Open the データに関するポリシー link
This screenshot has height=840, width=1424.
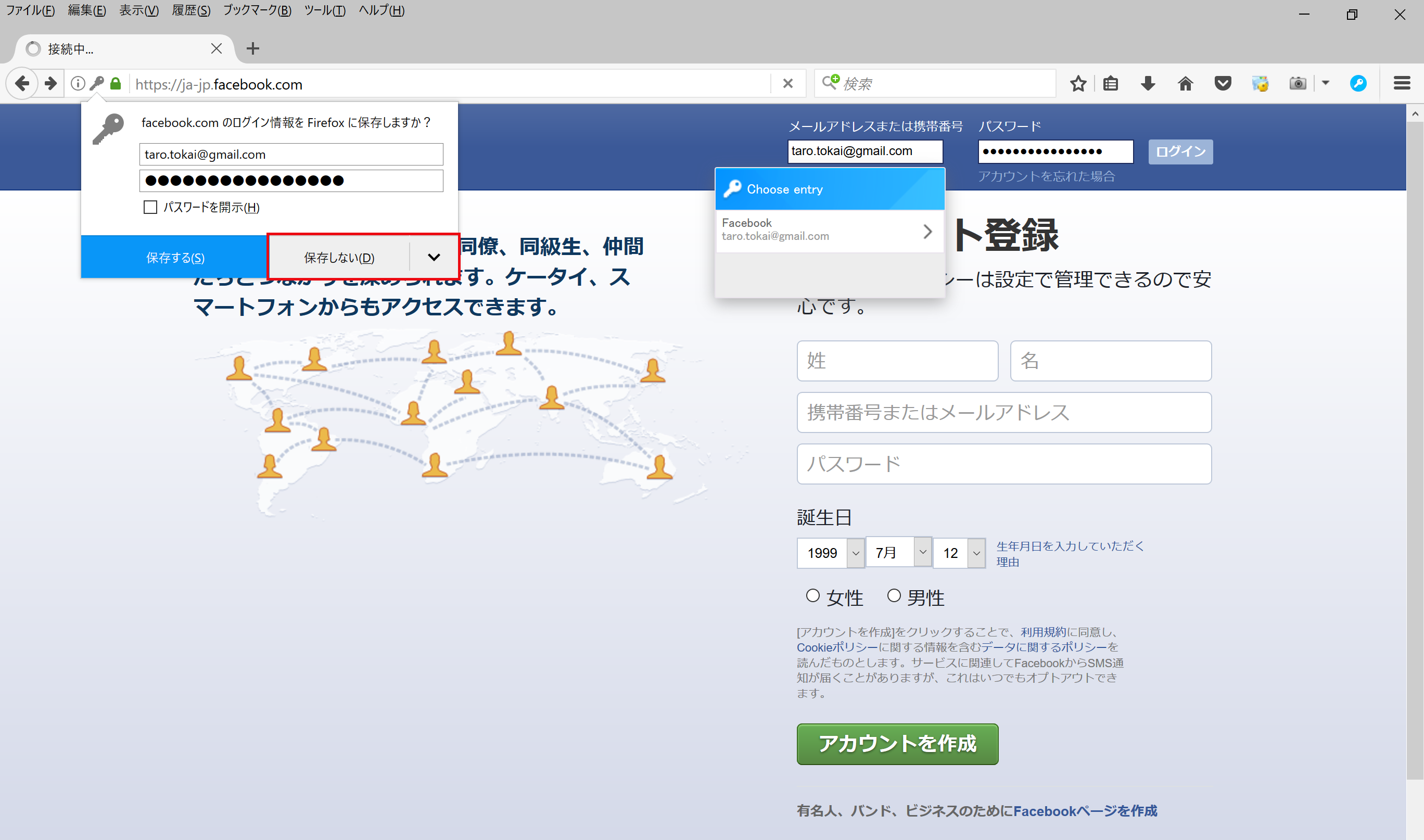(1044, 647)
